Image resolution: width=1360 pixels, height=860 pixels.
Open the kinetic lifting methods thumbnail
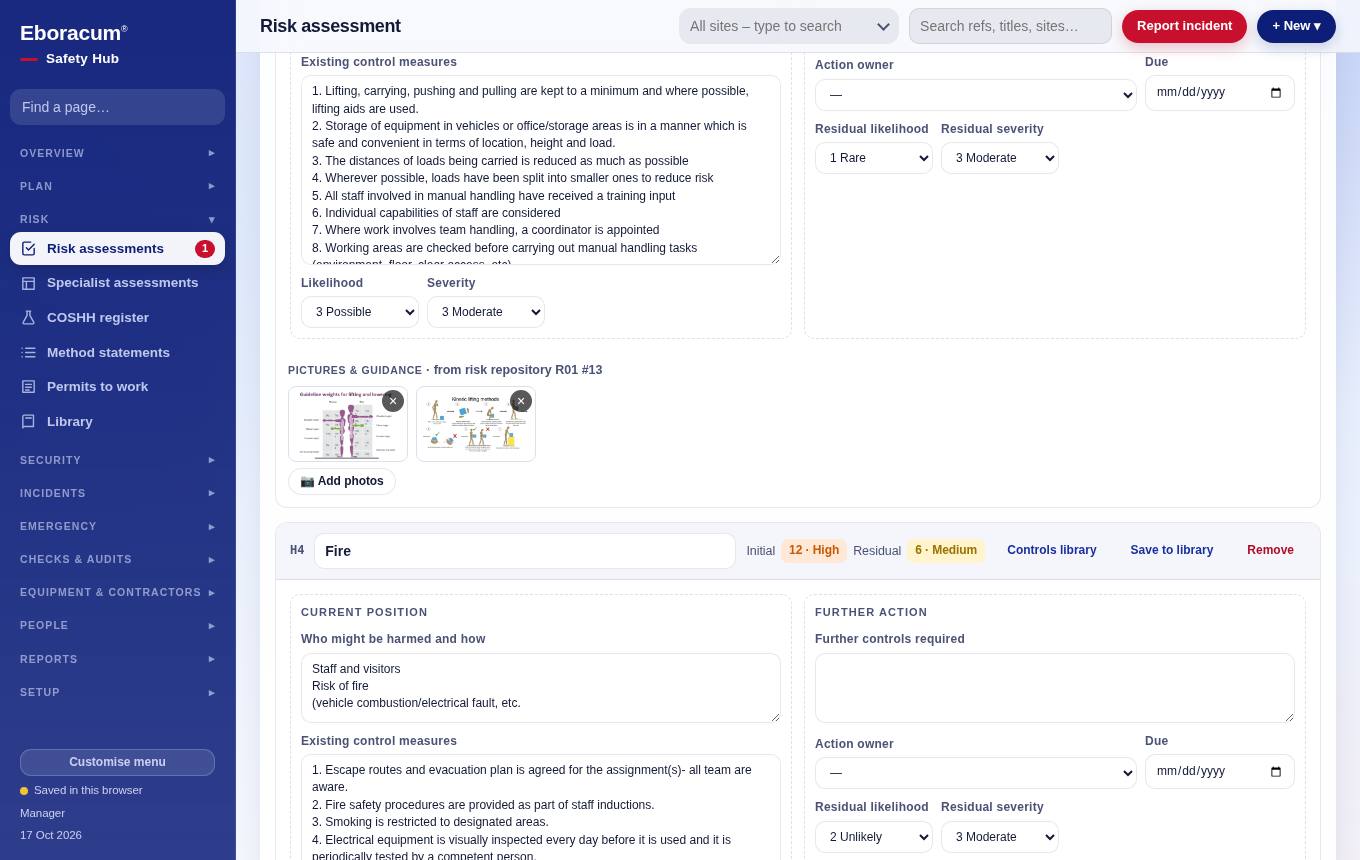point(476,424)
